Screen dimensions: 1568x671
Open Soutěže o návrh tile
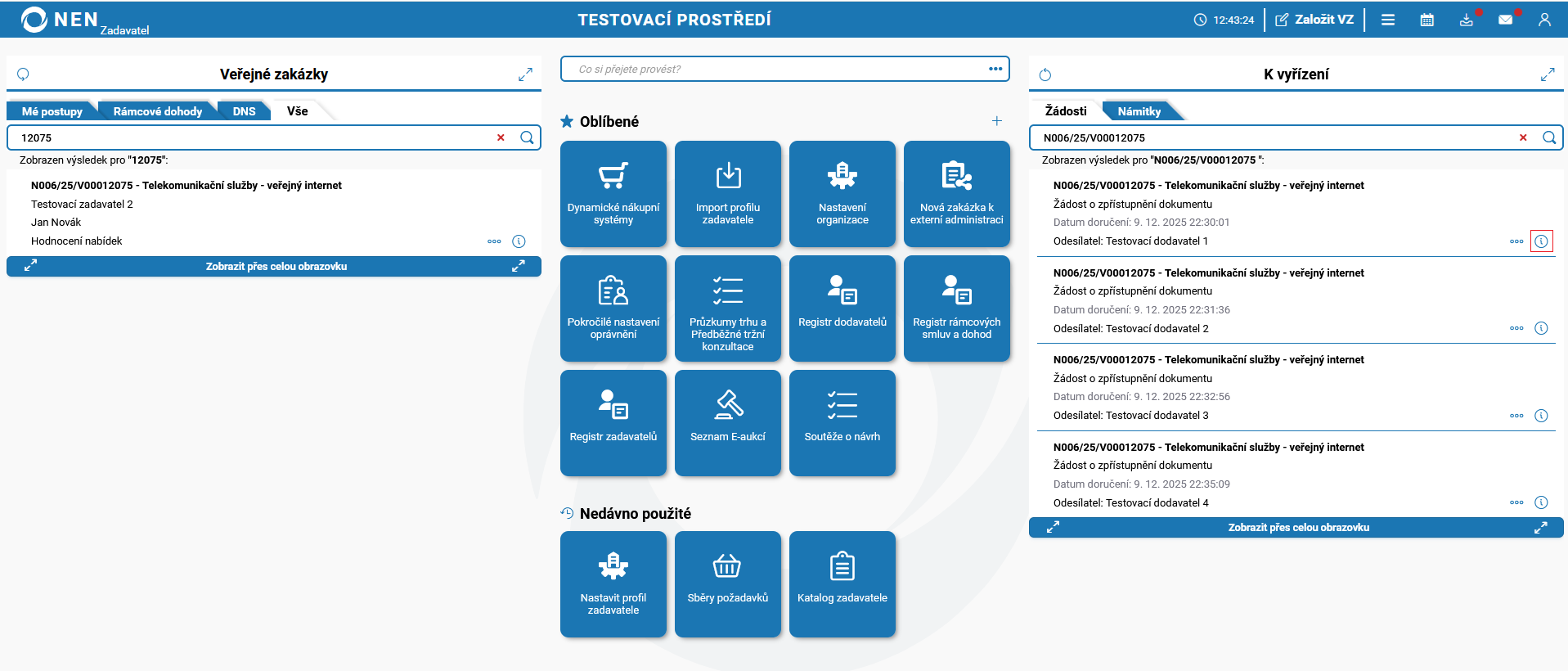click(842, 423)
